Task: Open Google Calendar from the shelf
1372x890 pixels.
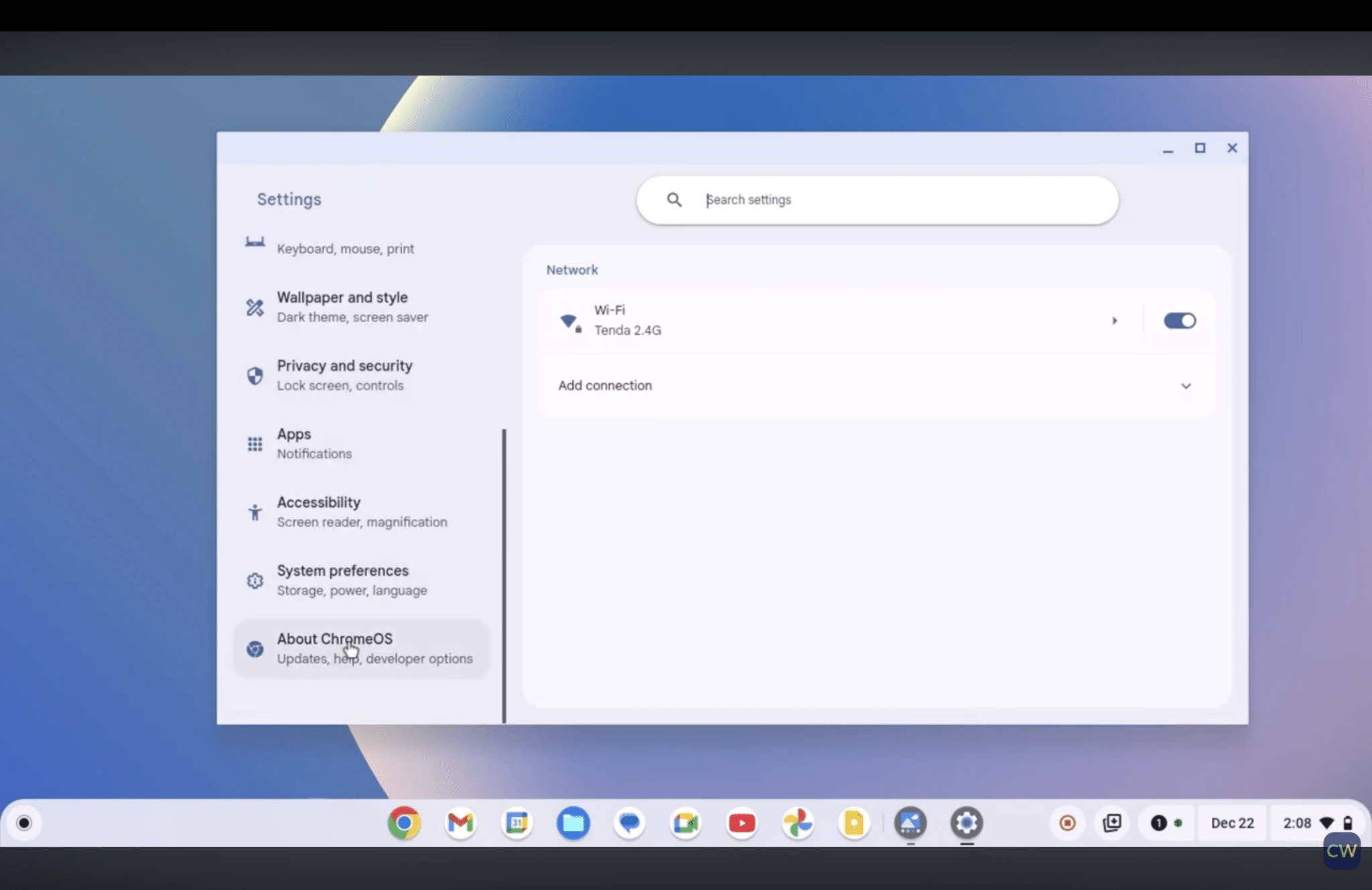Action: [517, 822]
